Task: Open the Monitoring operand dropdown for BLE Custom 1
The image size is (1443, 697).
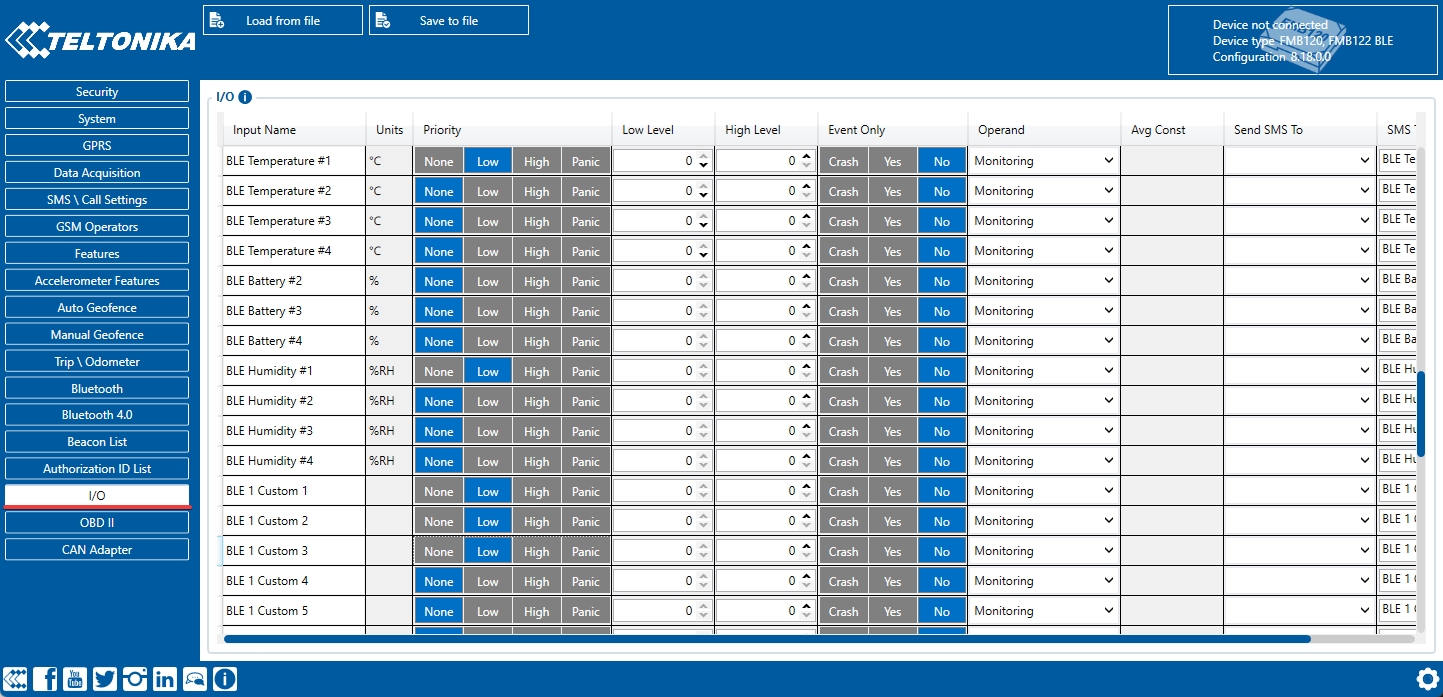Action: point(1043,490)
